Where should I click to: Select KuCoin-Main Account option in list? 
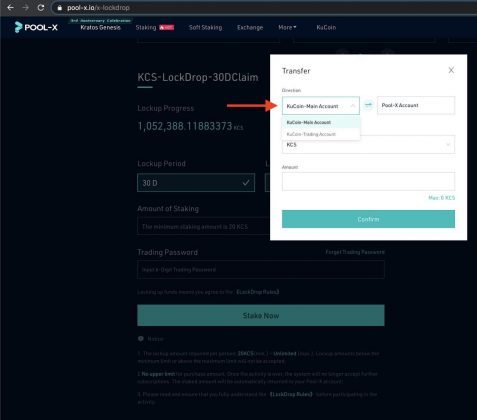[321, 122]
